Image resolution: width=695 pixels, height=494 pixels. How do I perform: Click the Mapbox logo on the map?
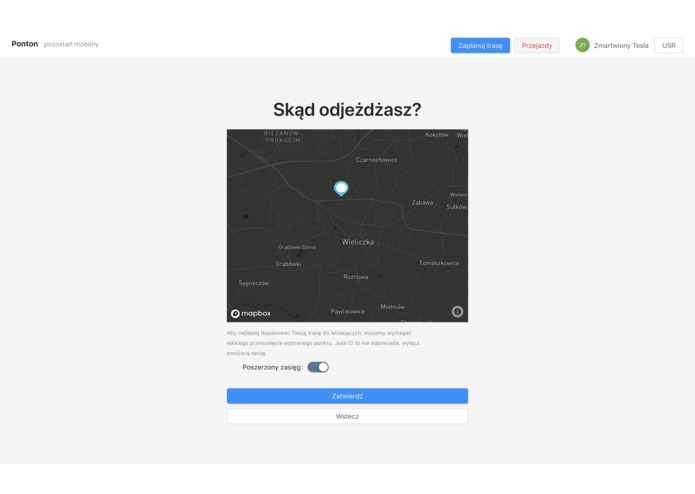251,313
